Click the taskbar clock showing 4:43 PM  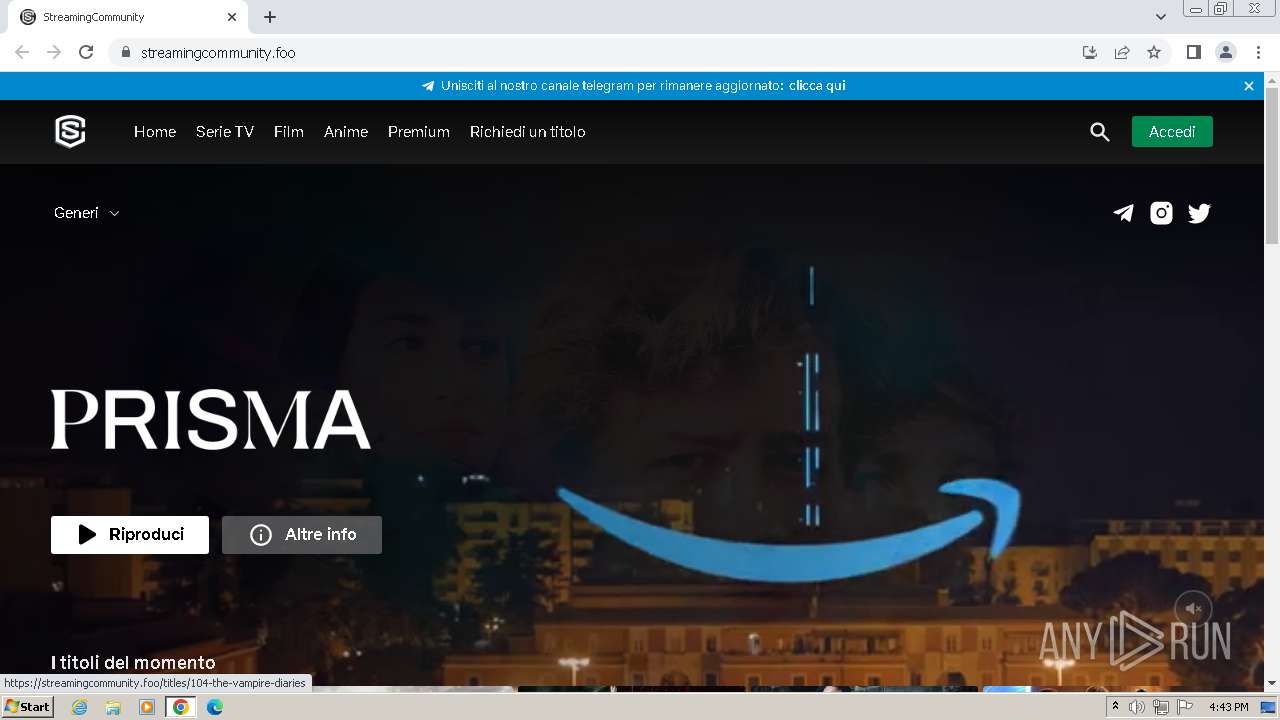(1229, 707)
